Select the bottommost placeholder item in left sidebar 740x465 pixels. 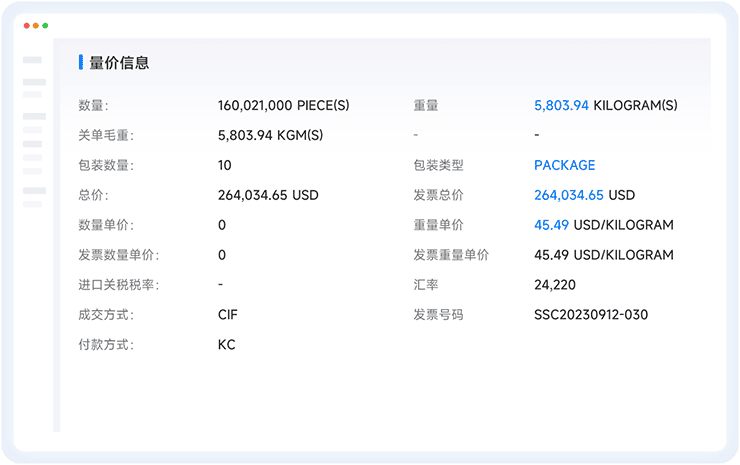(34, 204)
